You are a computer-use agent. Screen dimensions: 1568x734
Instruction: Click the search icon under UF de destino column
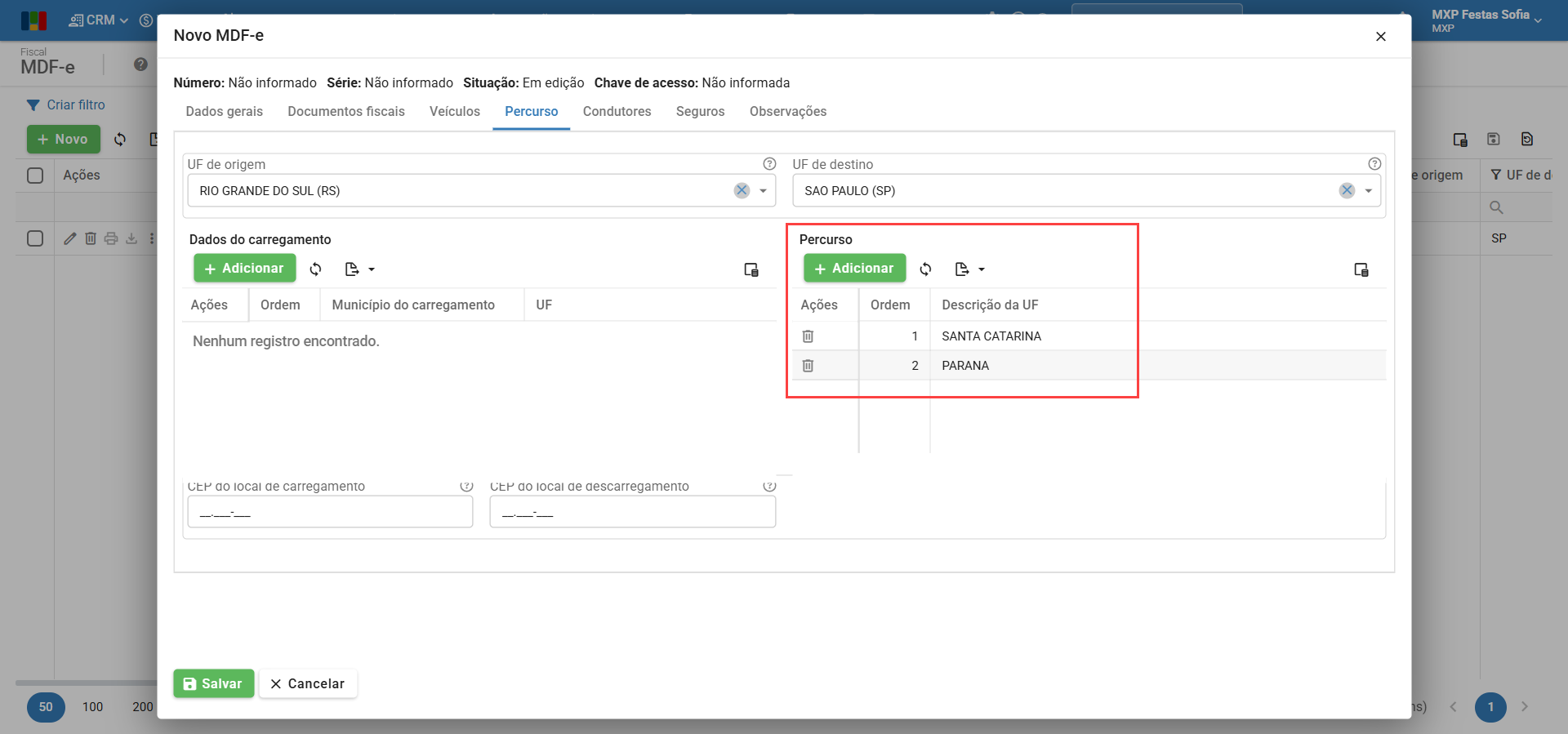tap(1496, 207)
